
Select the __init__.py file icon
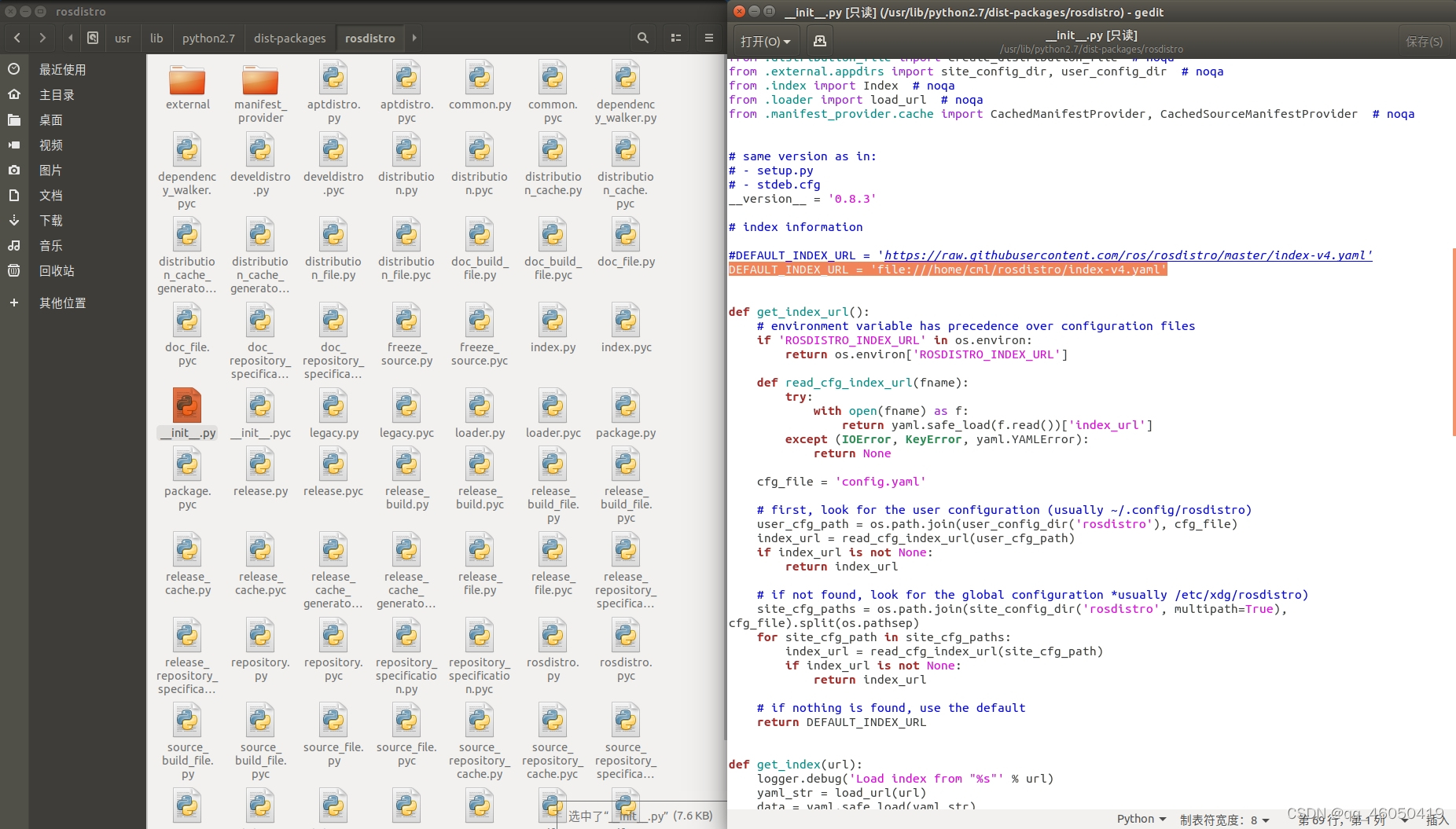coord(187,405)
